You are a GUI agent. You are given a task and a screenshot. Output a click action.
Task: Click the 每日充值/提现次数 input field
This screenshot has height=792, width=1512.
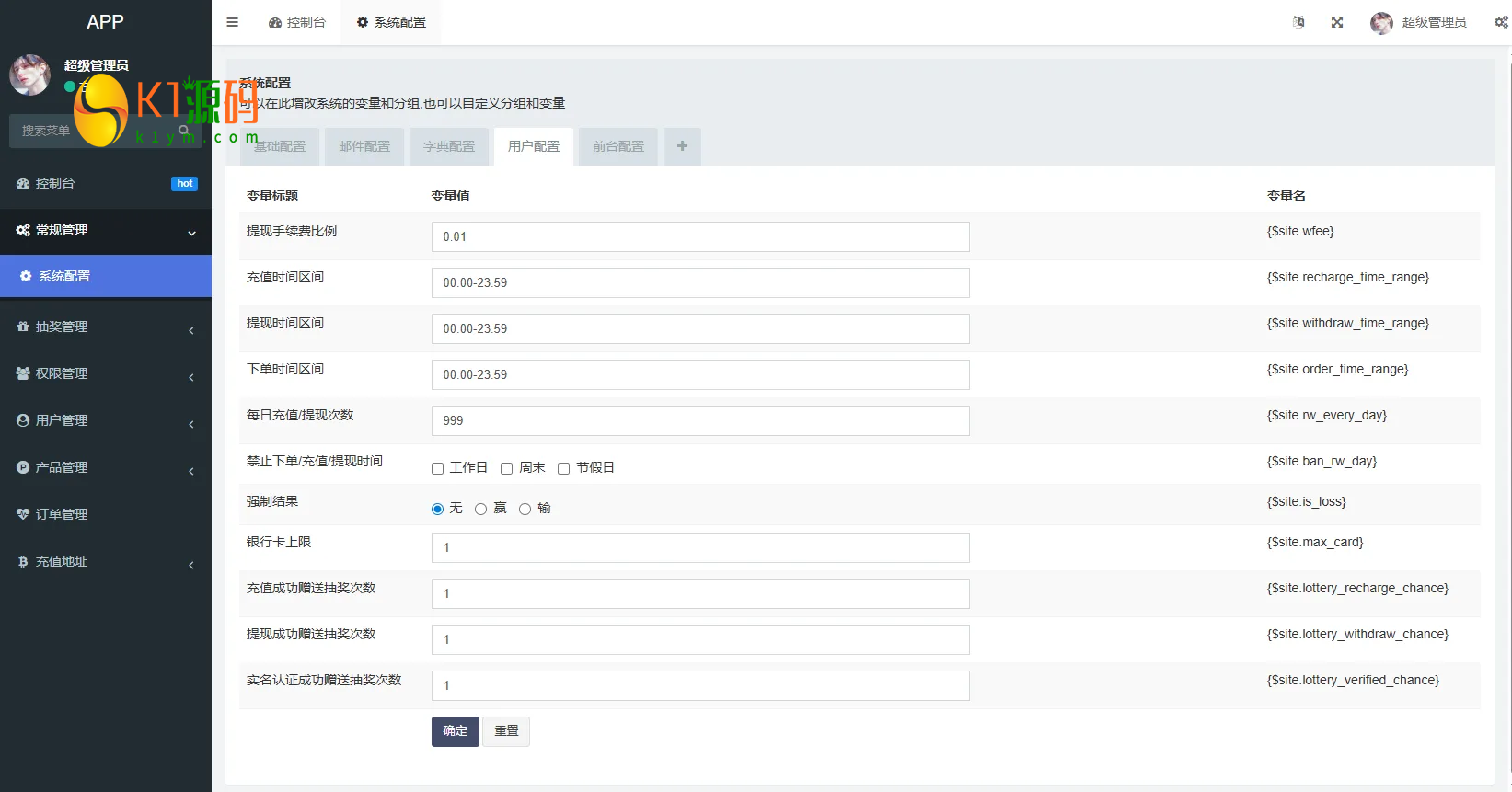tap(700, 420)
